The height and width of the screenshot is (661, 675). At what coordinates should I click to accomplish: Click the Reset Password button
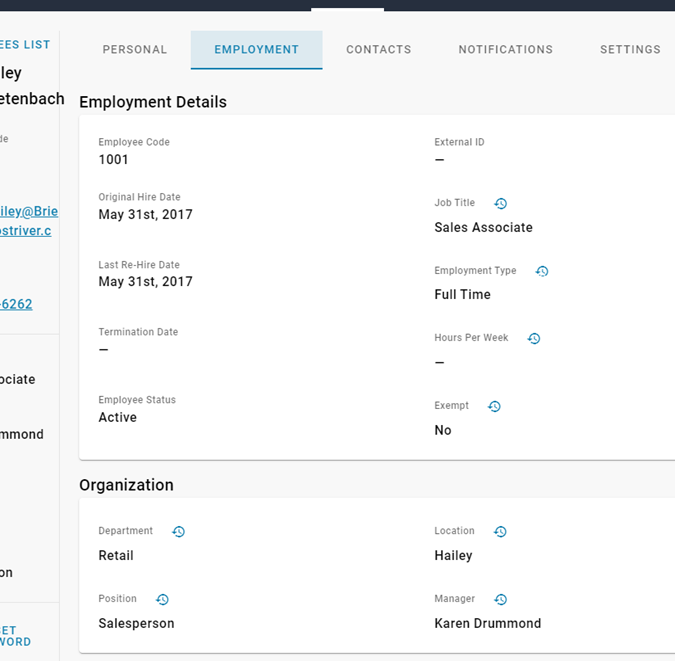tap(15, 636)
